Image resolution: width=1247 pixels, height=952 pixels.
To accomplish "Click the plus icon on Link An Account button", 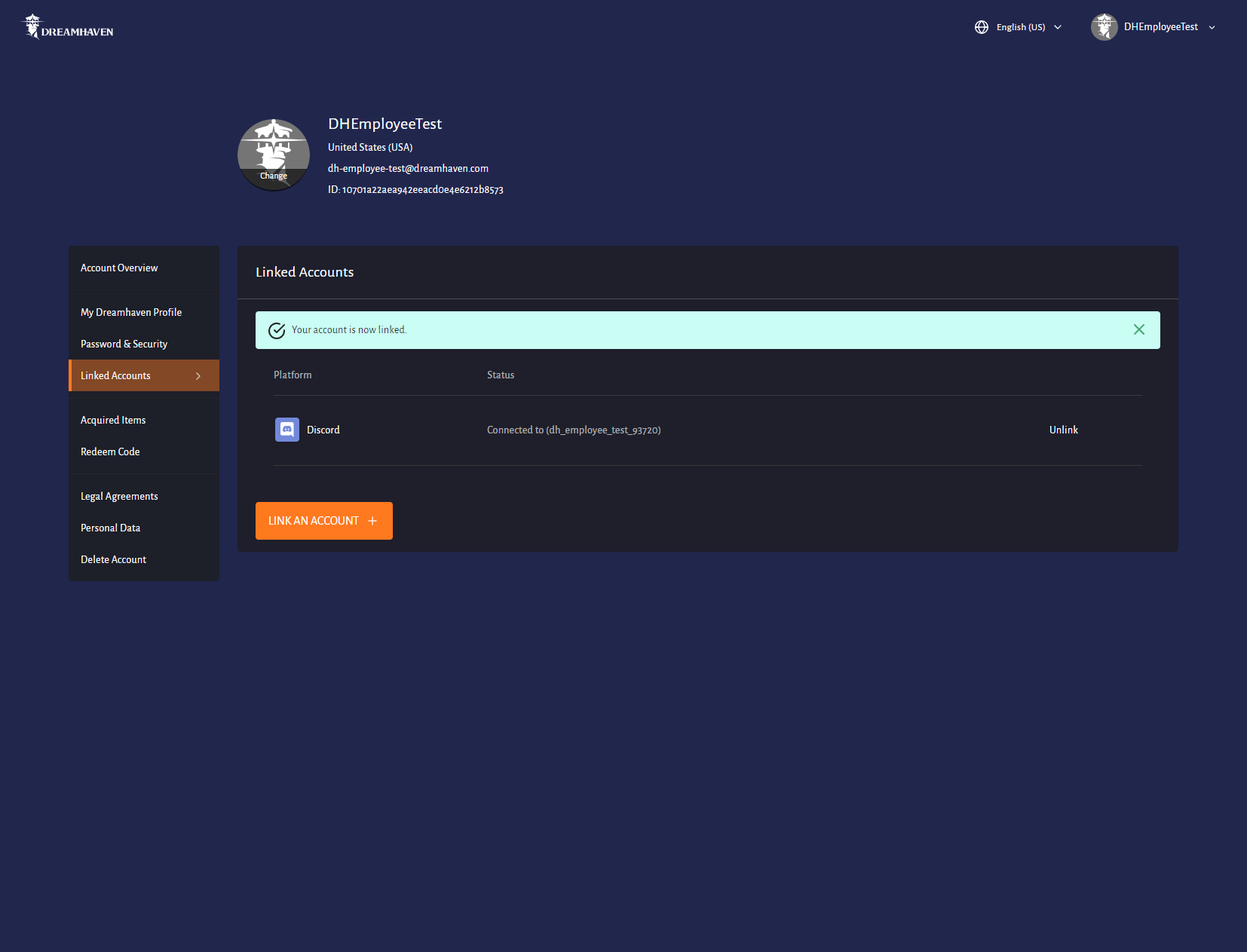I will [372, 520].
